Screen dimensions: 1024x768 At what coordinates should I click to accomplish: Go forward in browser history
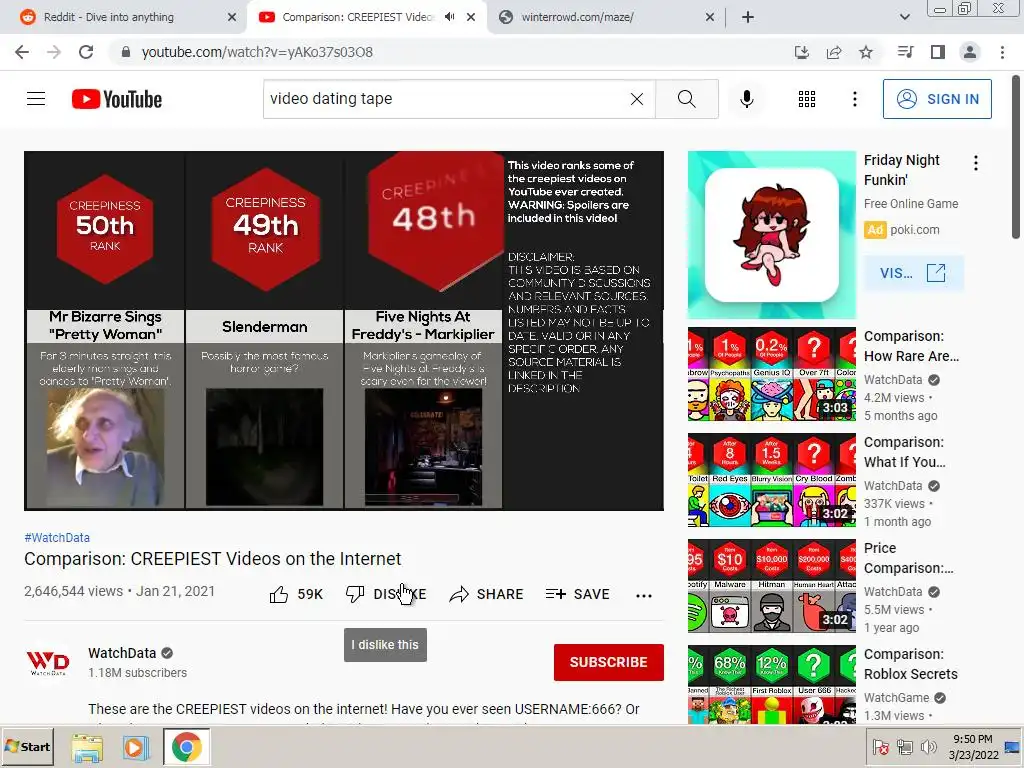pos(54,52)
